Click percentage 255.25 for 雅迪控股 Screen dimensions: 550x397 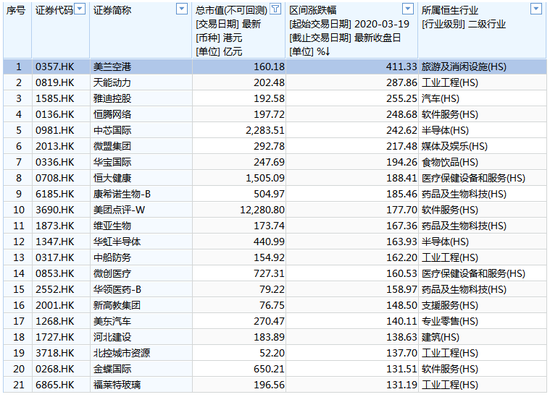pyautogui.click(x=402, y=99)
